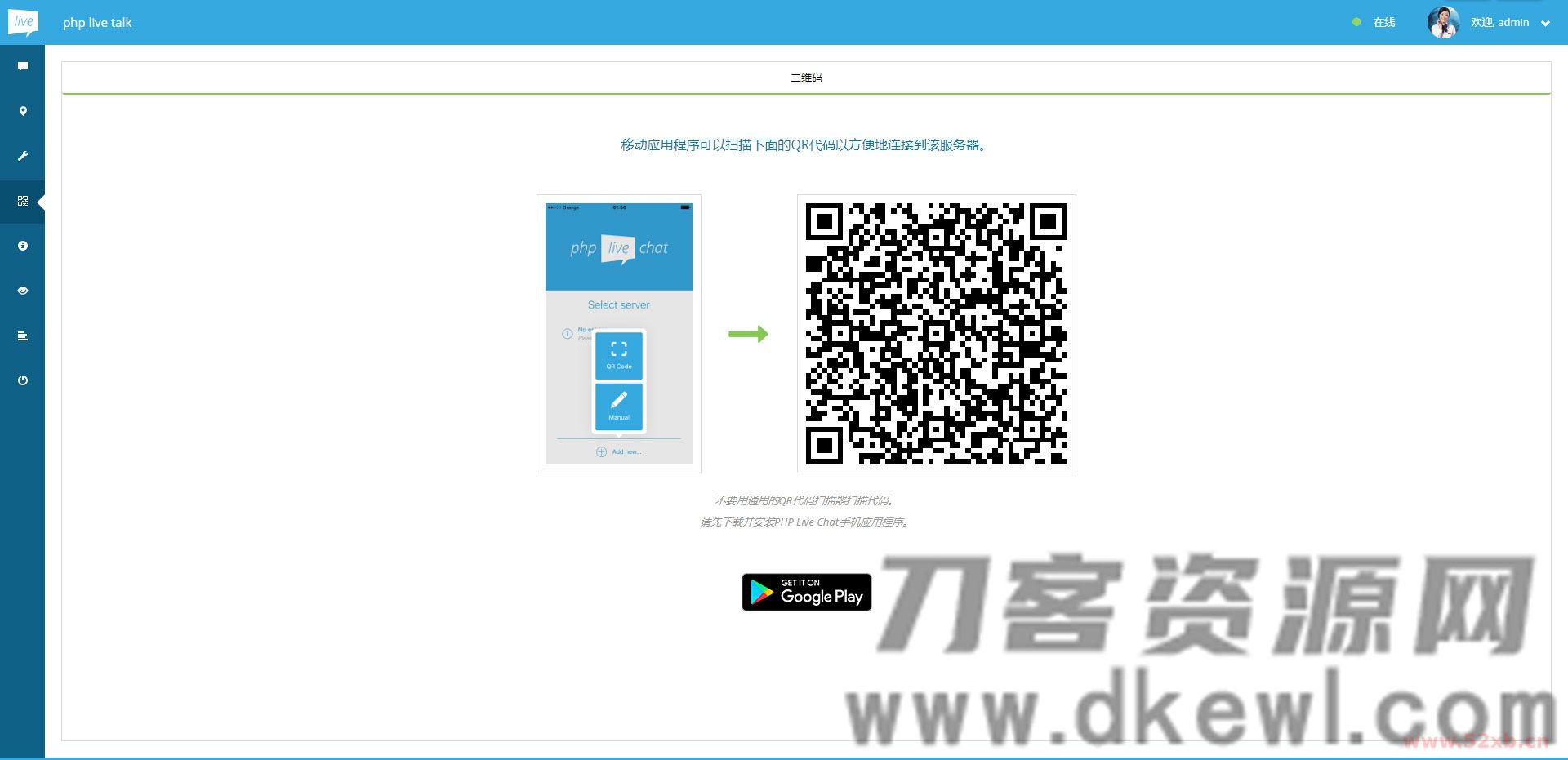Click the admin profile avatar photo
The width and height of the screenshot is (1568, 760).
[x=1443, y=23]
